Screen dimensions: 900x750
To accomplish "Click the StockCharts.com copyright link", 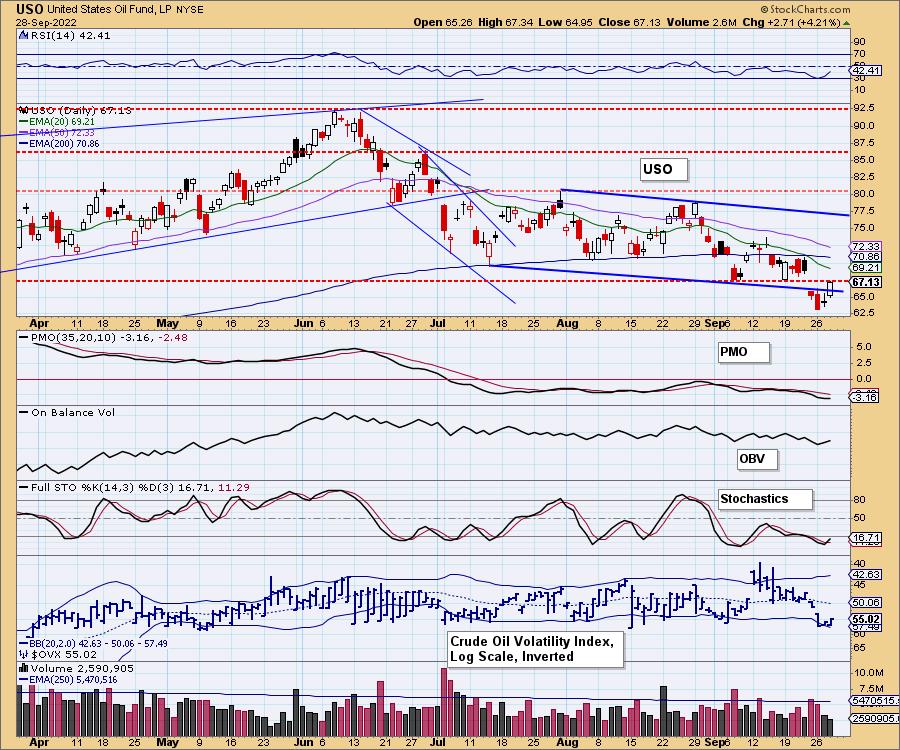I will coord(805,9).
